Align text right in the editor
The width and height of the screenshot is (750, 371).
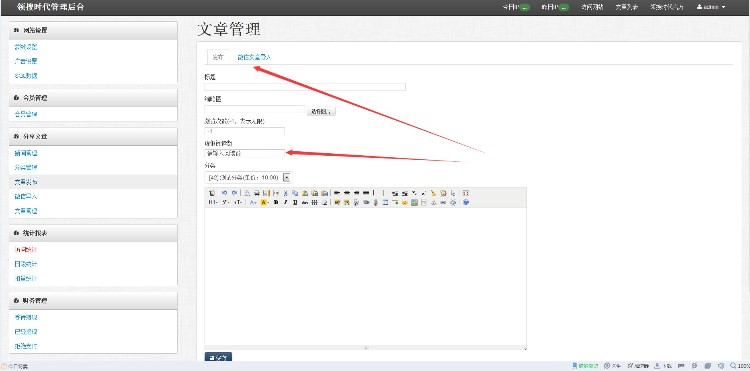tap(356, 193)
